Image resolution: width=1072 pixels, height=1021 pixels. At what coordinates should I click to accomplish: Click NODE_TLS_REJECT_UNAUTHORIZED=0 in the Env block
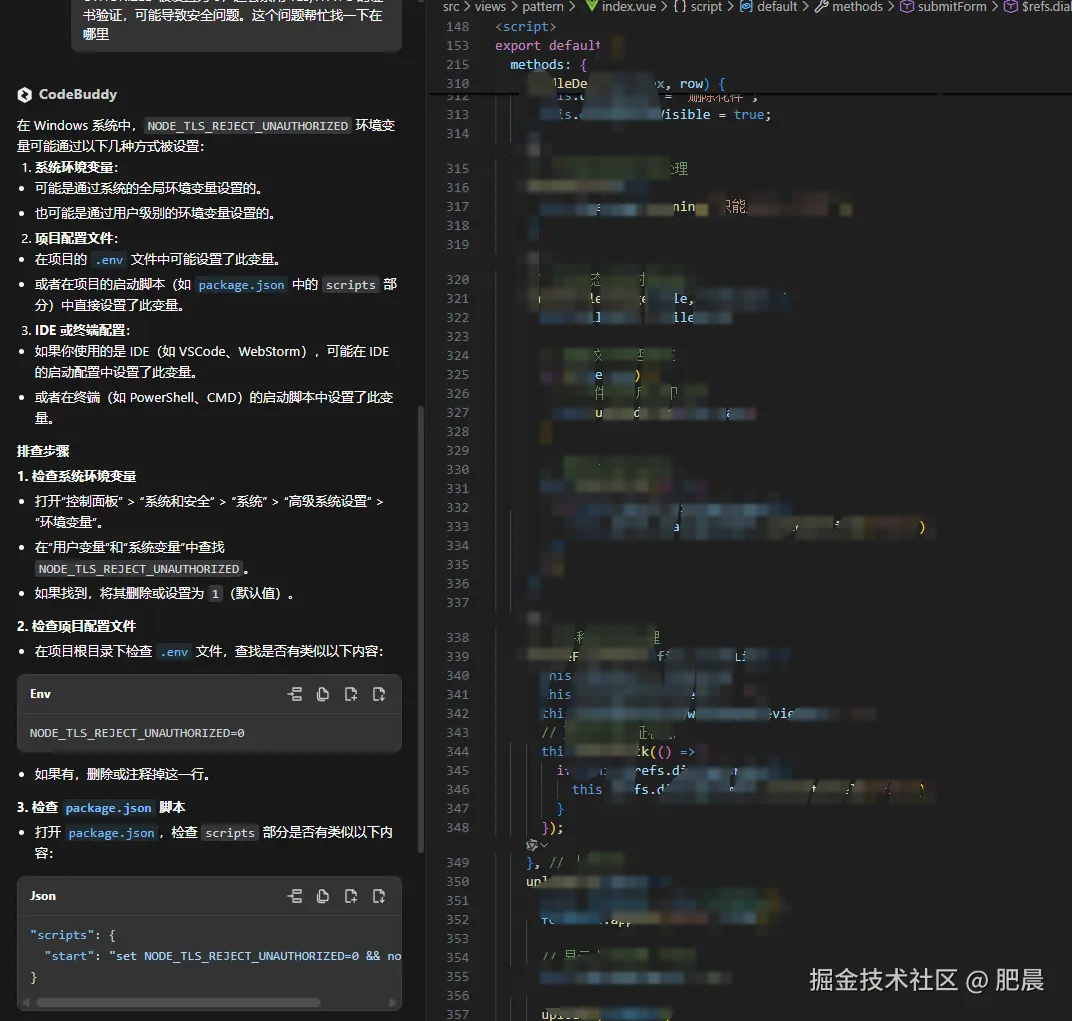(137, 733)
